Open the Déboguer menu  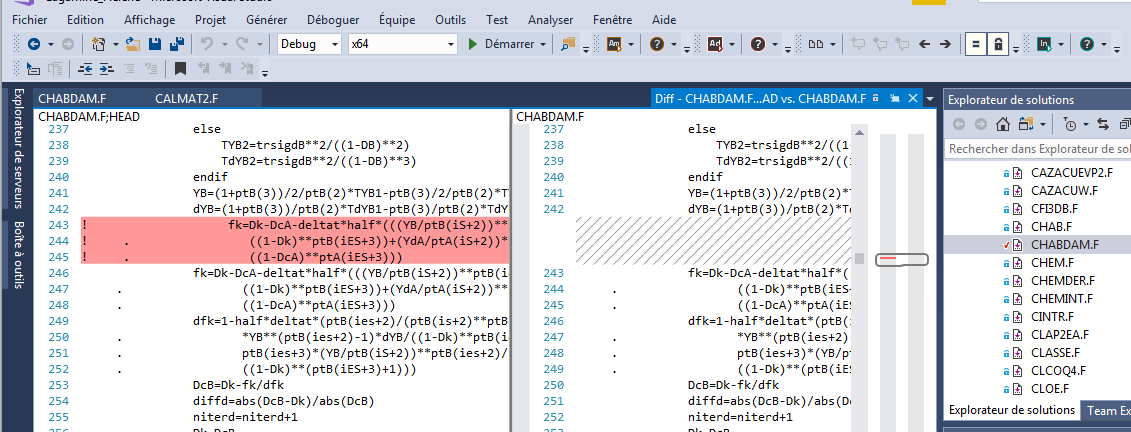[333, 20]
